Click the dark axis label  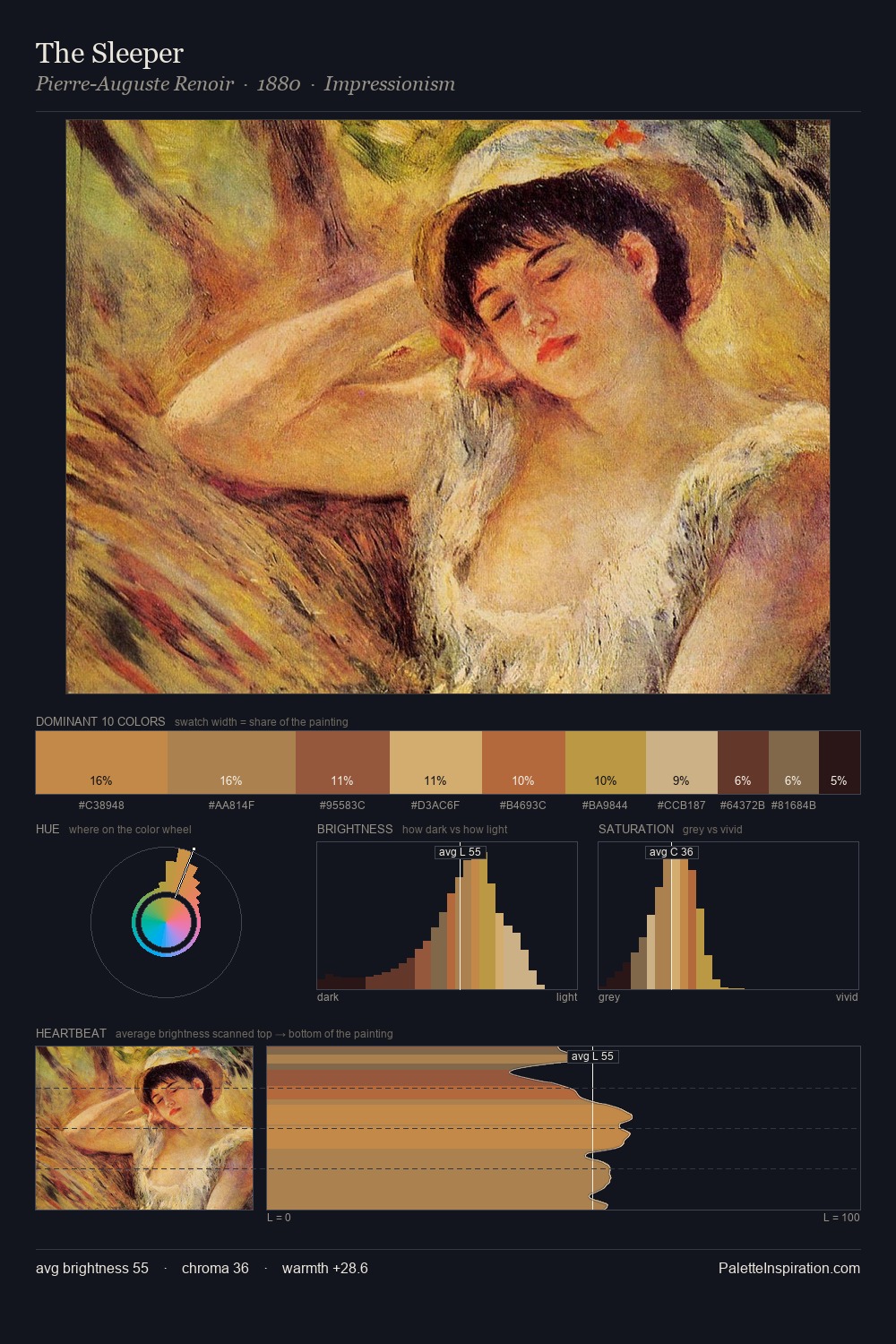(x=328, y=997)
